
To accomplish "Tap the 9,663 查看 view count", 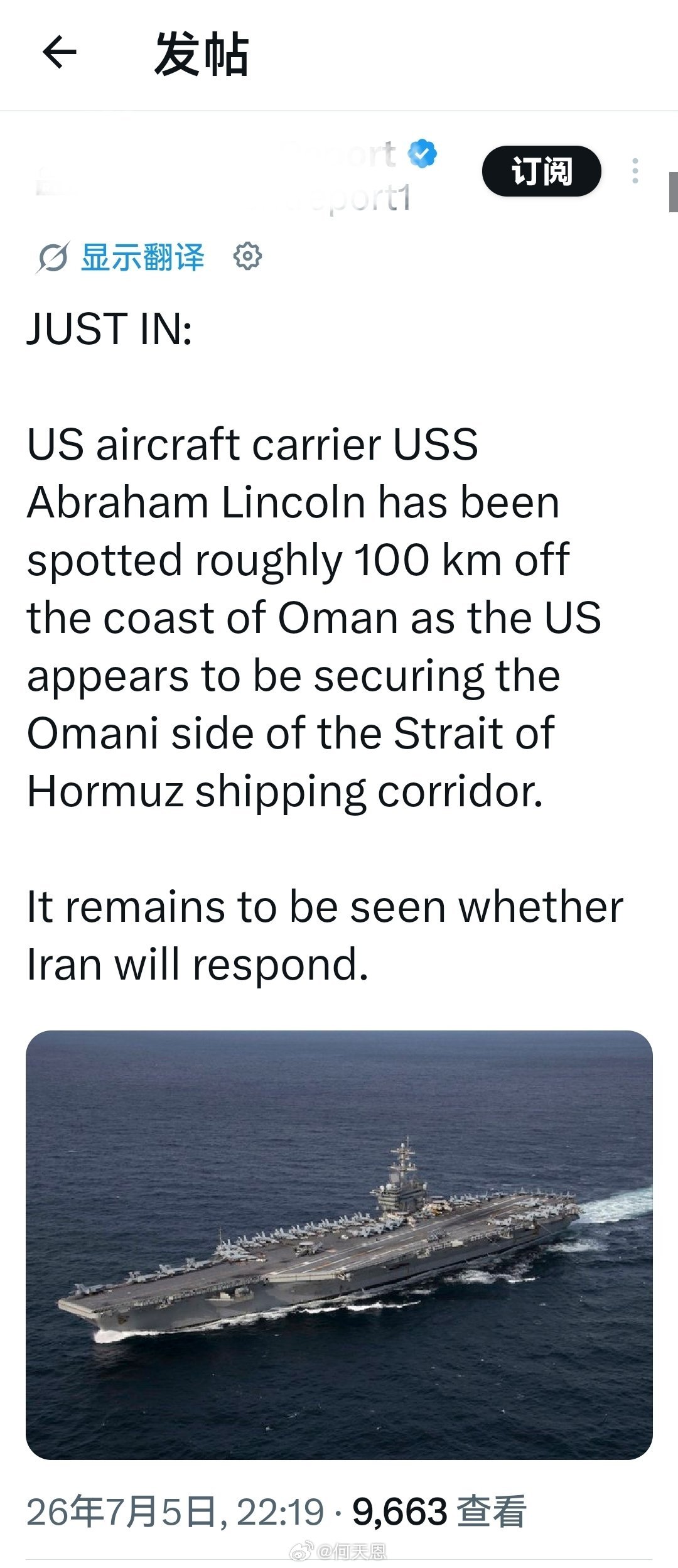I will (439, 1511).
